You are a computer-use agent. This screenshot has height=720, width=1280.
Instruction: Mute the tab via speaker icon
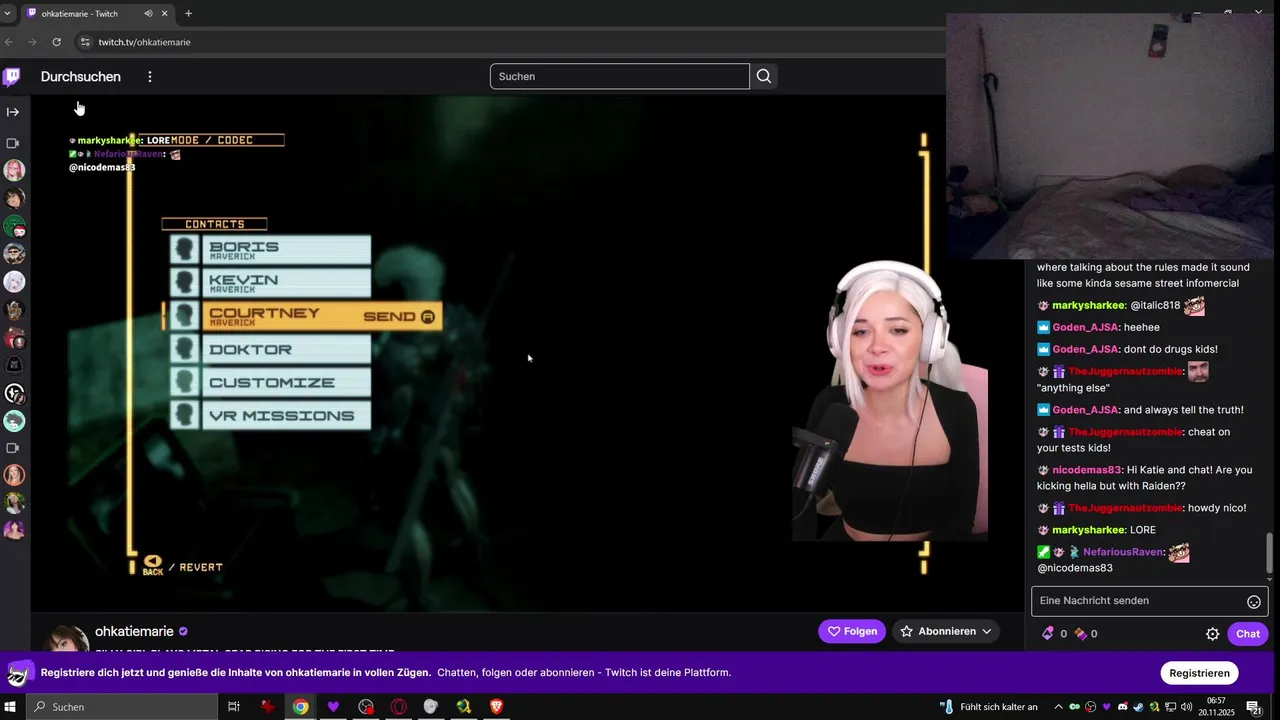coord(148,13)
